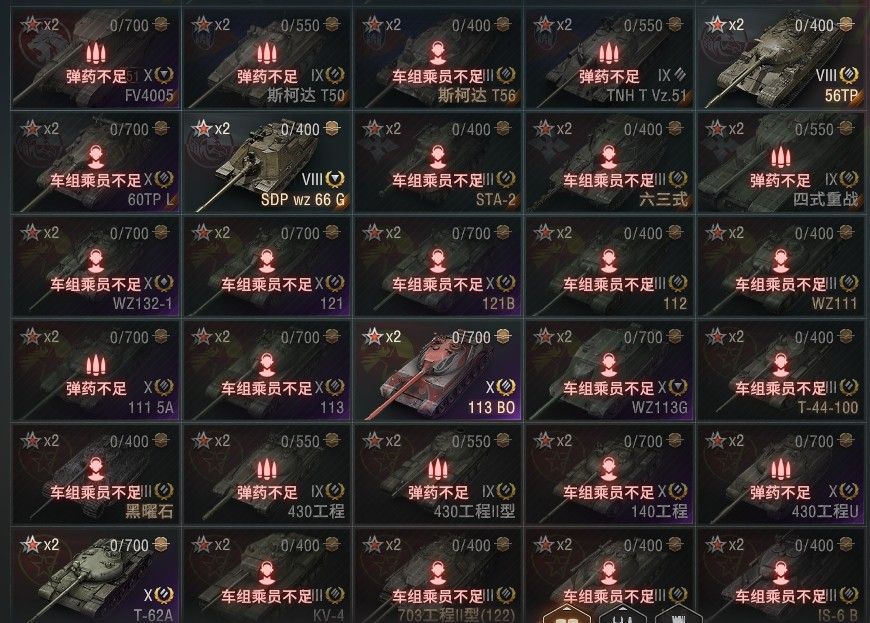Click the tank destroyer class icon on WZ113G

point(678,387)
